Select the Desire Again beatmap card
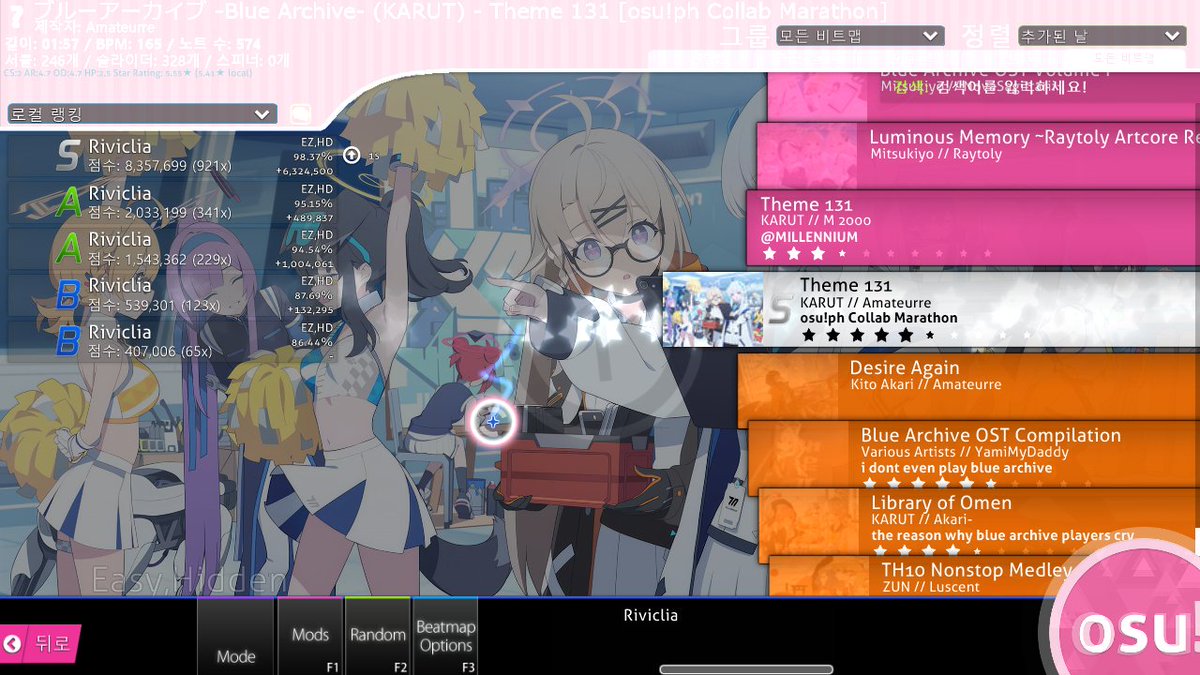Image resolution: width=1200 pixels, height=675 pixels. tap(968, 385)
